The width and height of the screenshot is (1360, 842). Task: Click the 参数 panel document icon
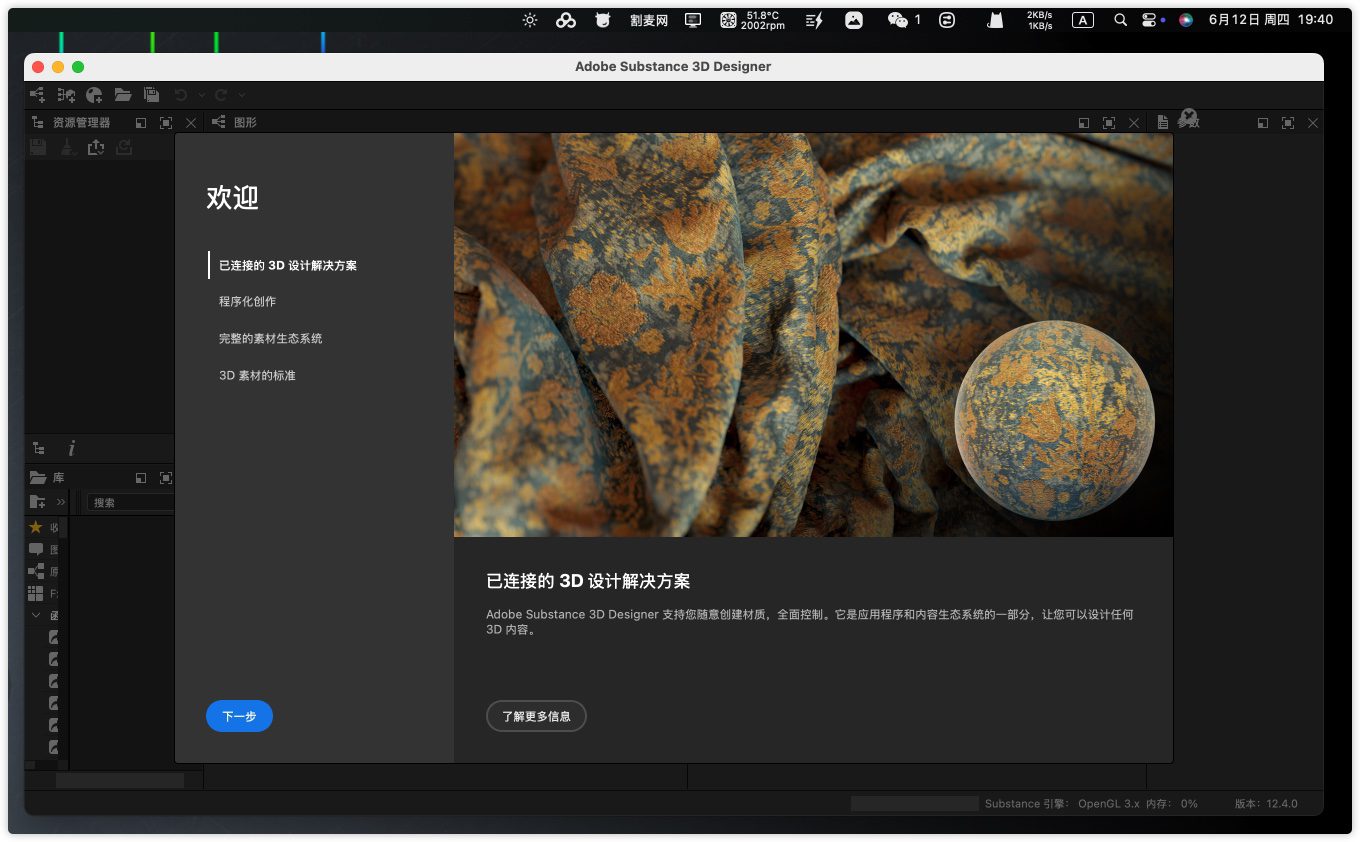(x=1163, y=122)
